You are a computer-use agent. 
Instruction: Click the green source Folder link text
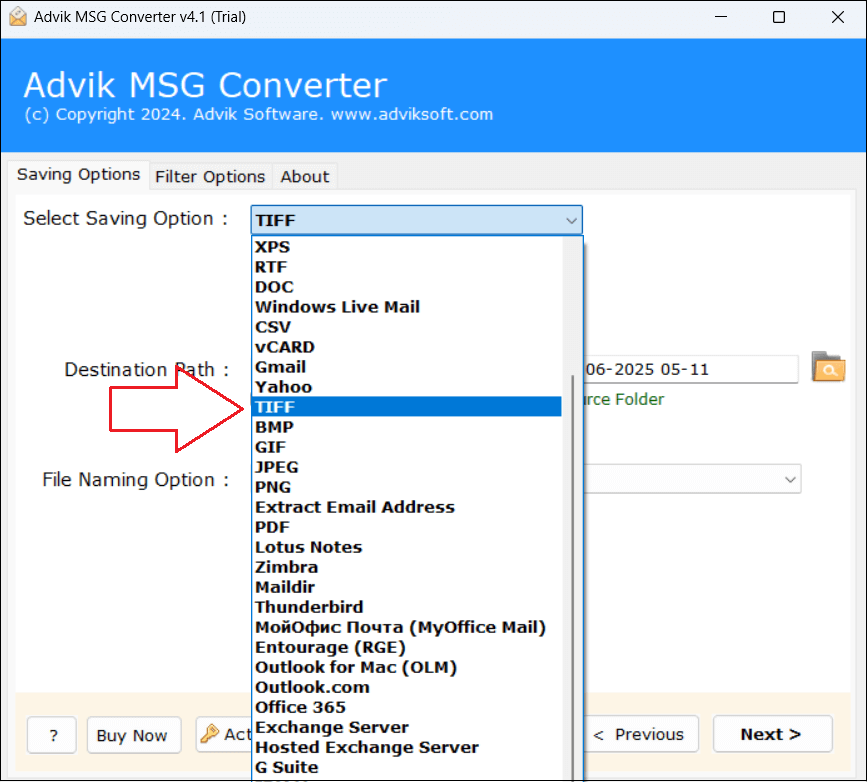coord(624,399)
